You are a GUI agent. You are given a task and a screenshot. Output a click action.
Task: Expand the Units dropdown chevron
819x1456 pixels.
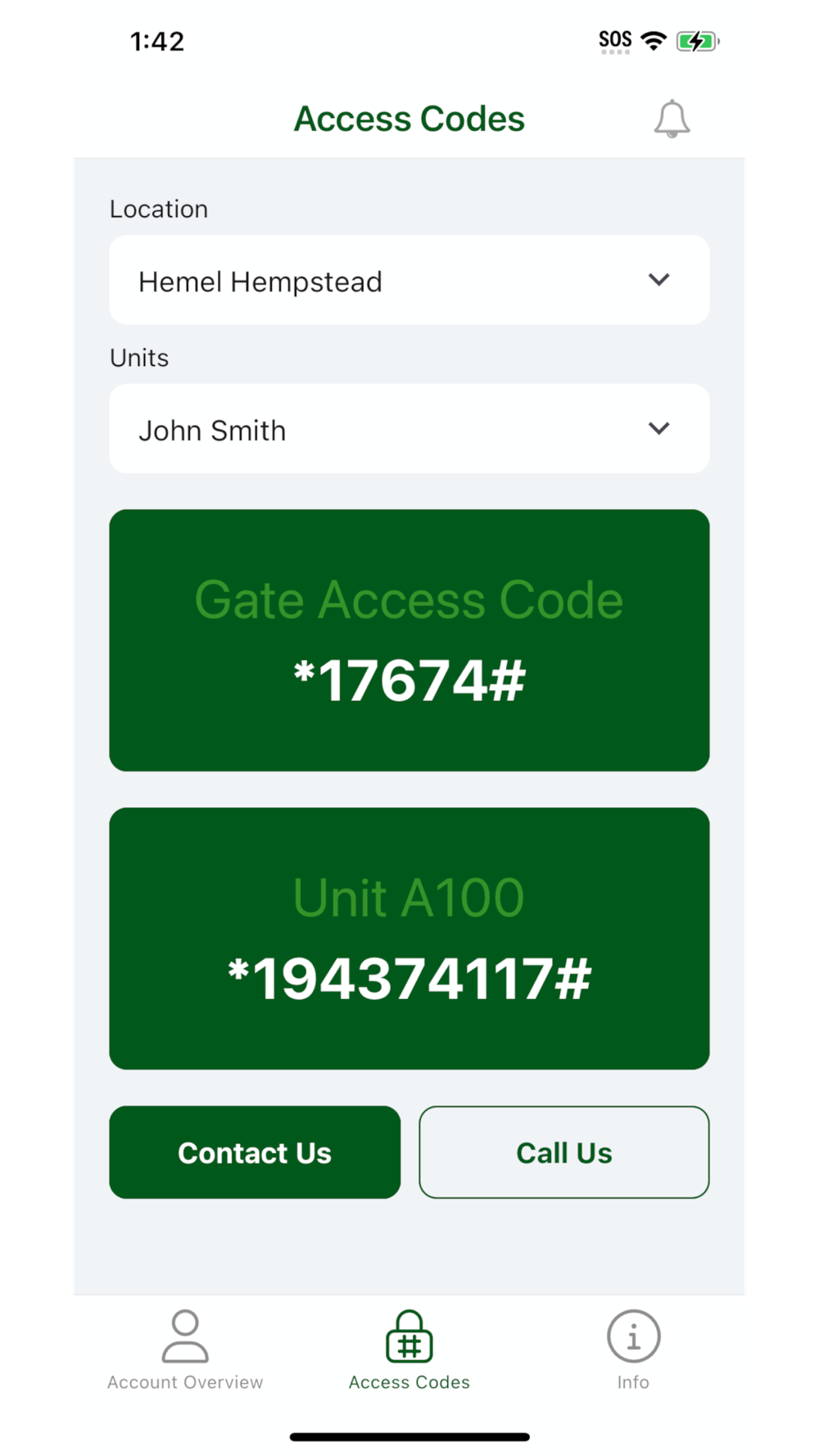coord(659,428)
